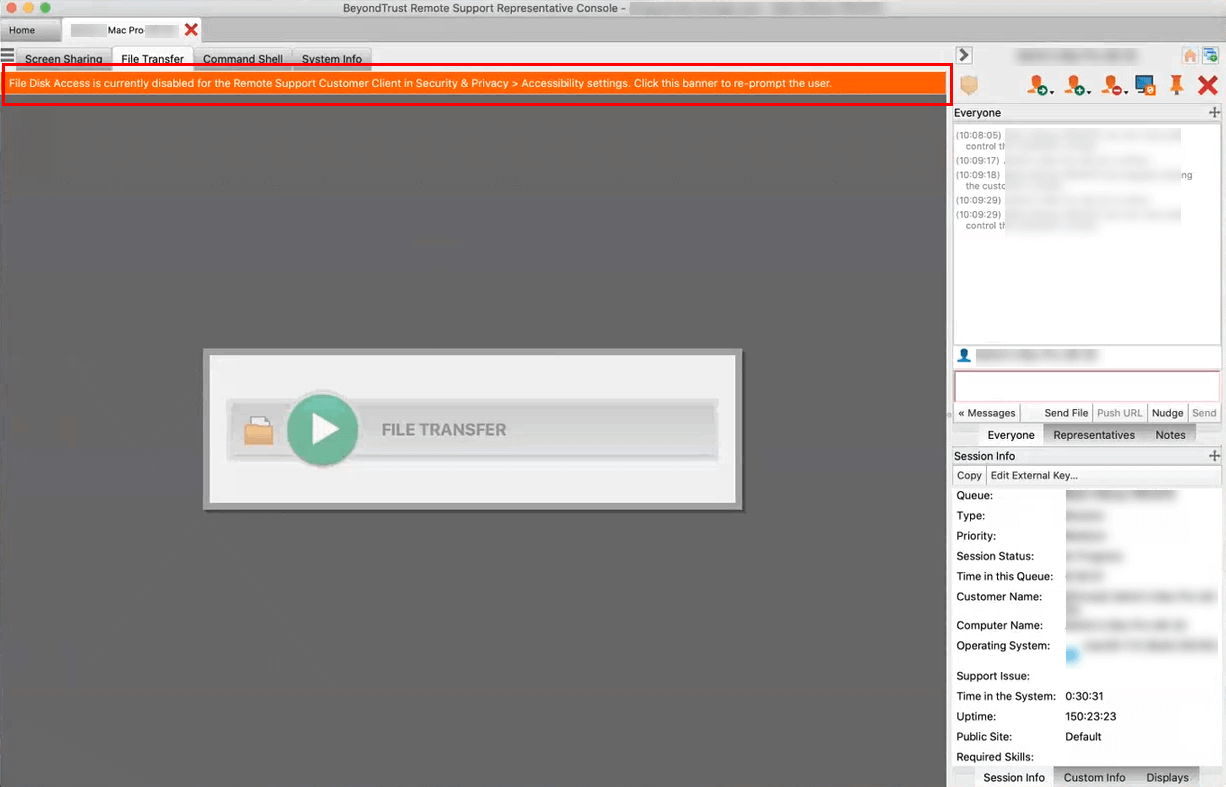This screenshot has height=787, width=1226.
Task: Start File Transfer with the green play button
Action: pos(322,430)
